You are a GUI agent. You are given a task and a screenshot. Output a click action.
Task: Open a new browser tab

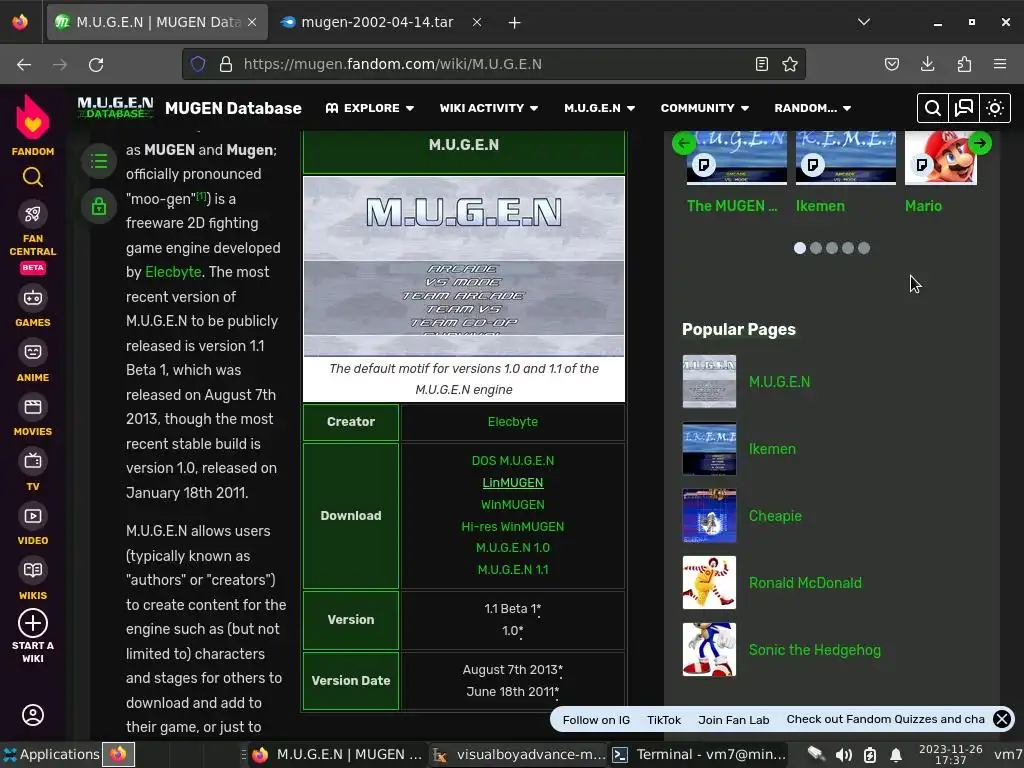(x=515, y=22)
